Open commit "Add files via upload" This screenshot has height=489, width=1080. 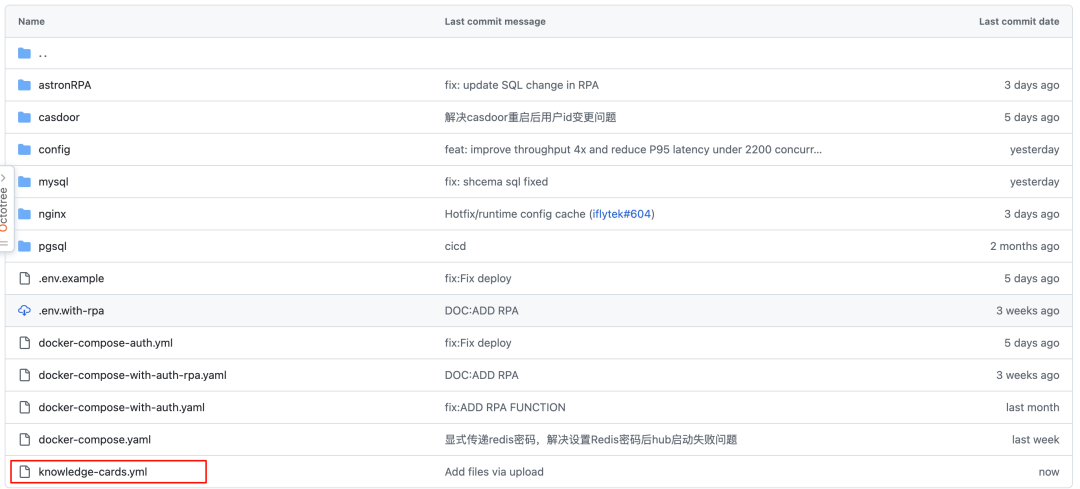(x=494, y=471)
